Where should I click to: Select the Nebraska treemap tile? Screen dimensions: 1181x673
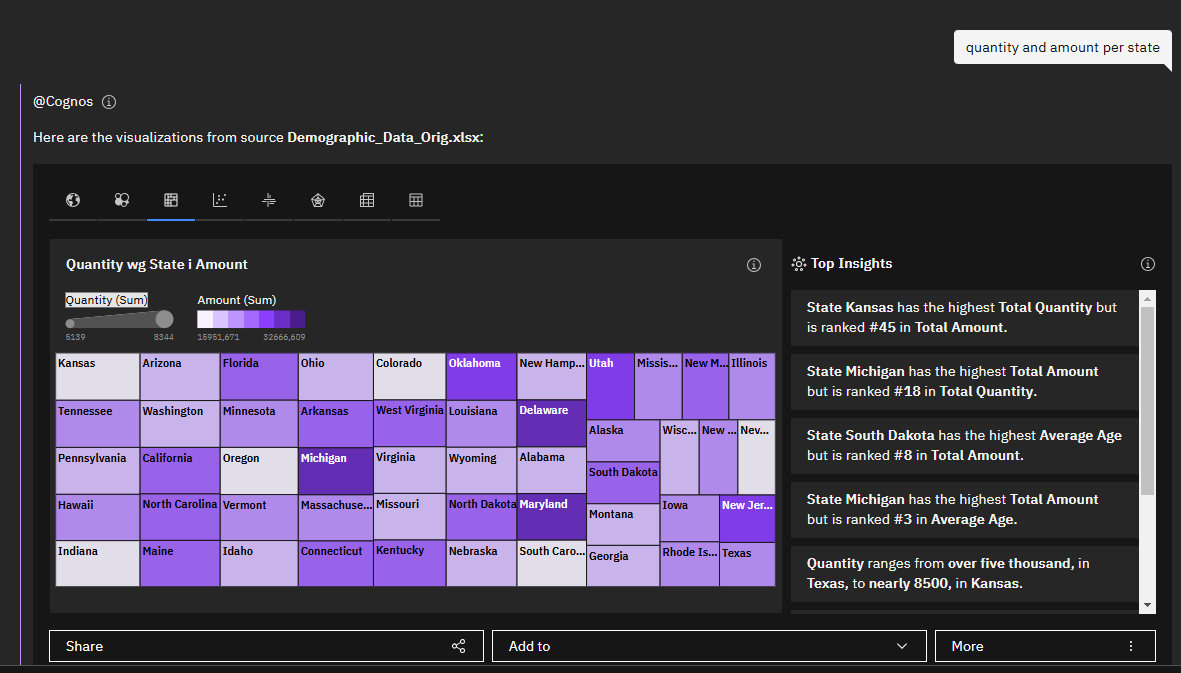click(481, 564)
